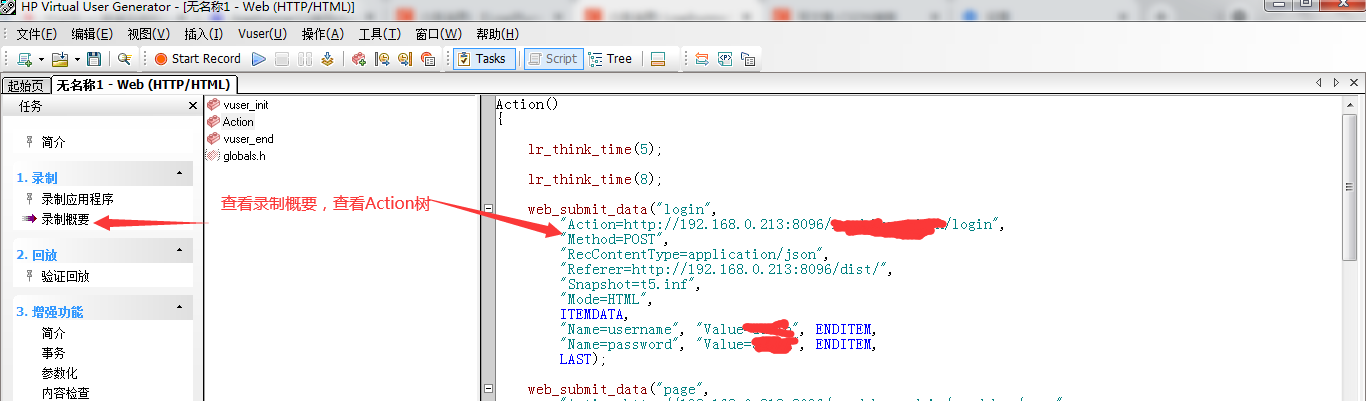Image resolution: width=1366 pixels, height=401 pixels.
Task: Close the document with the tab-bar X
Action: 1354,84
